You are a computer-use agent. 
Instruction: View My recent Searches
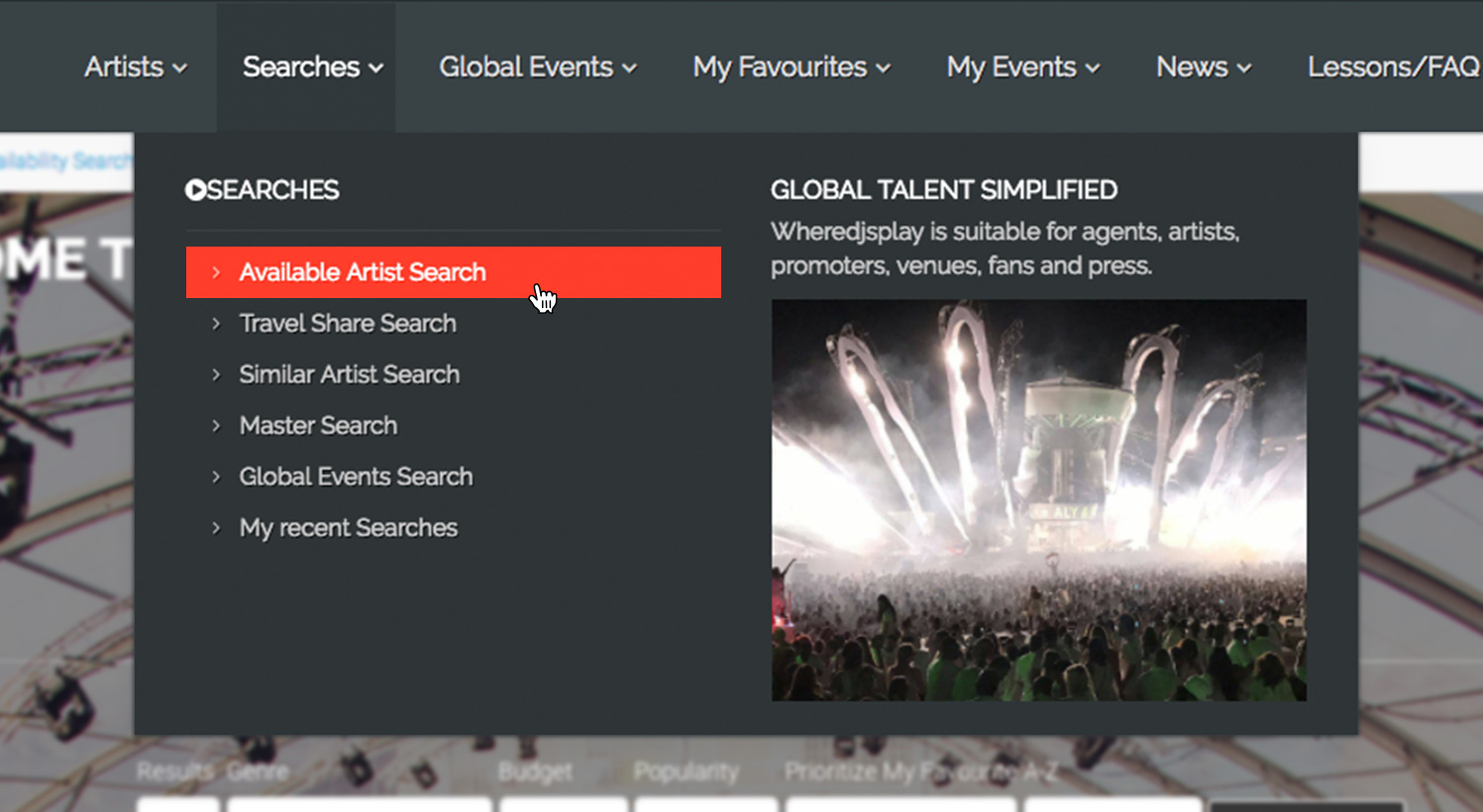(x=349, y=528)
